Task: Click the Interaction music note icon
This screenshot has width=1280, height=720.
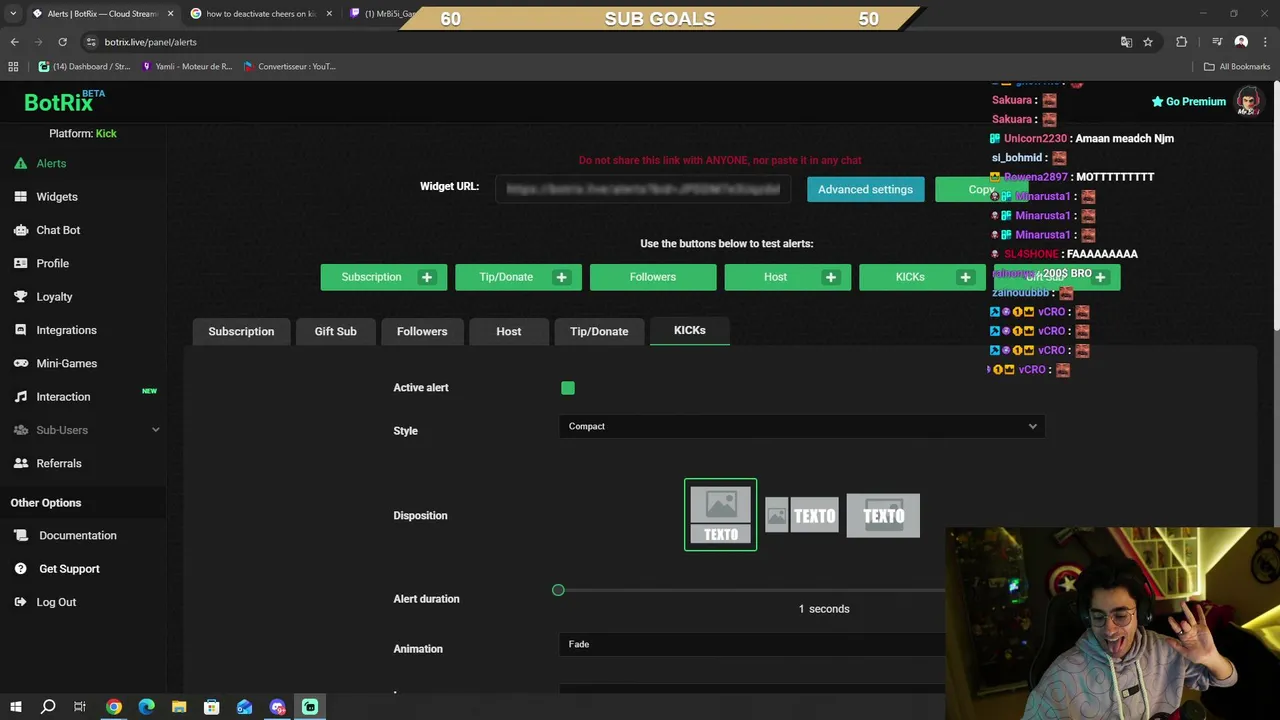Action: click(x=20, y=397)
